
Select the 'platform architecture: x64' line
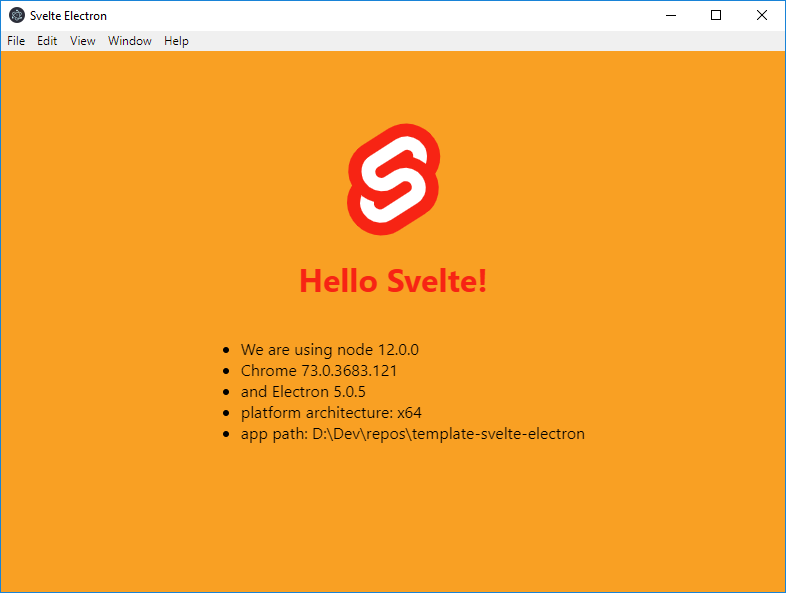pyautogui.click(x=331, y=413)
